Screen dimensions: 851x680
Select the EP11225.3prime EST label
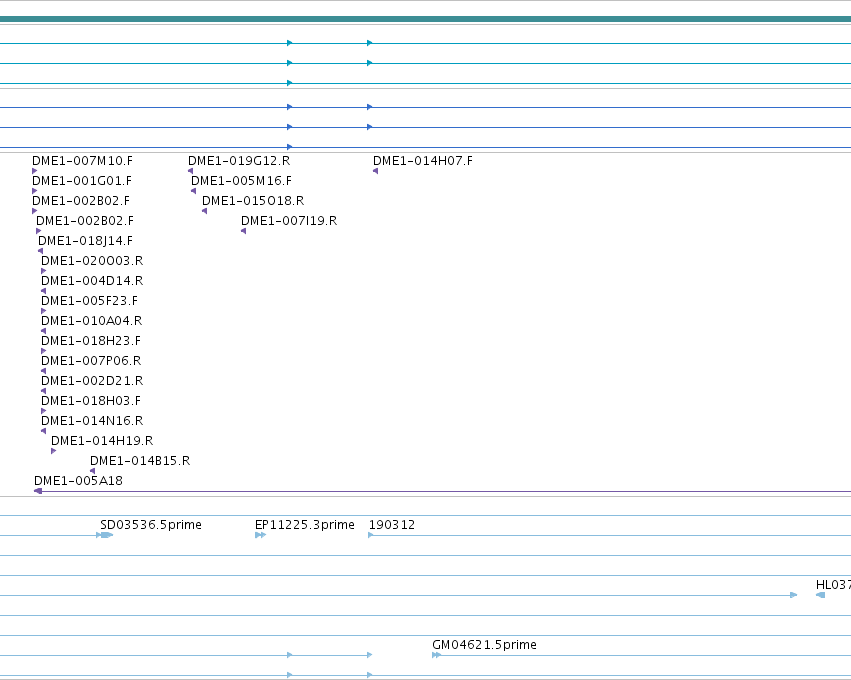(x=305, y=525)
